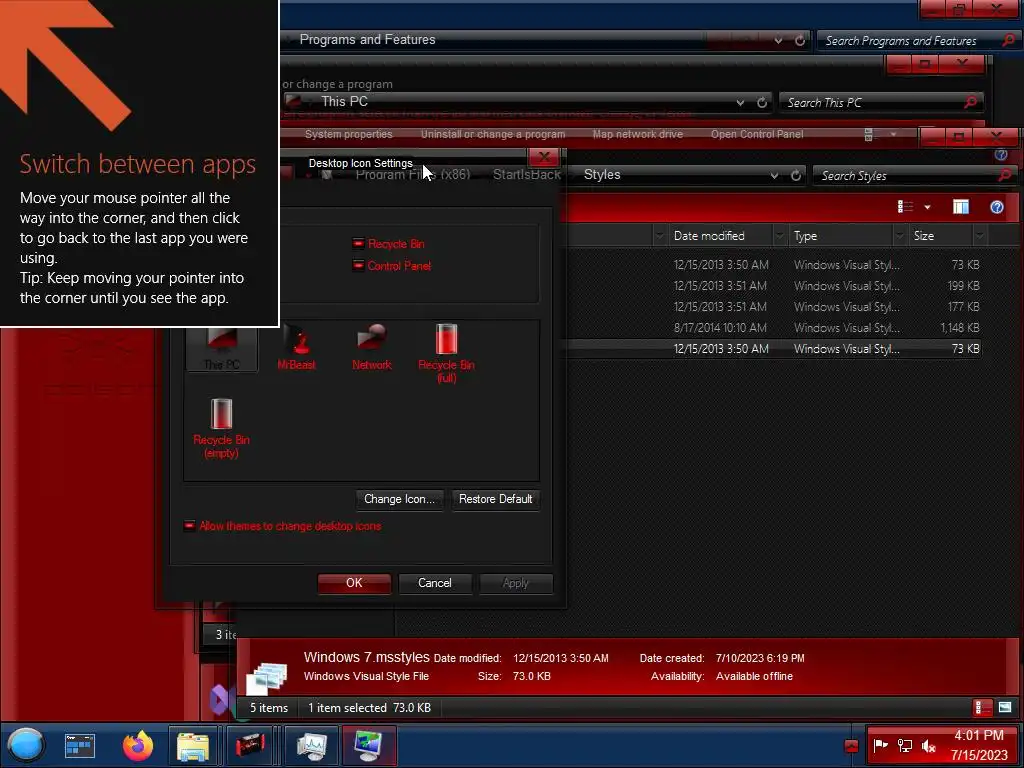Open the Name column filter dropdown
Screen dimensions: 1024x768
(660, 236)
